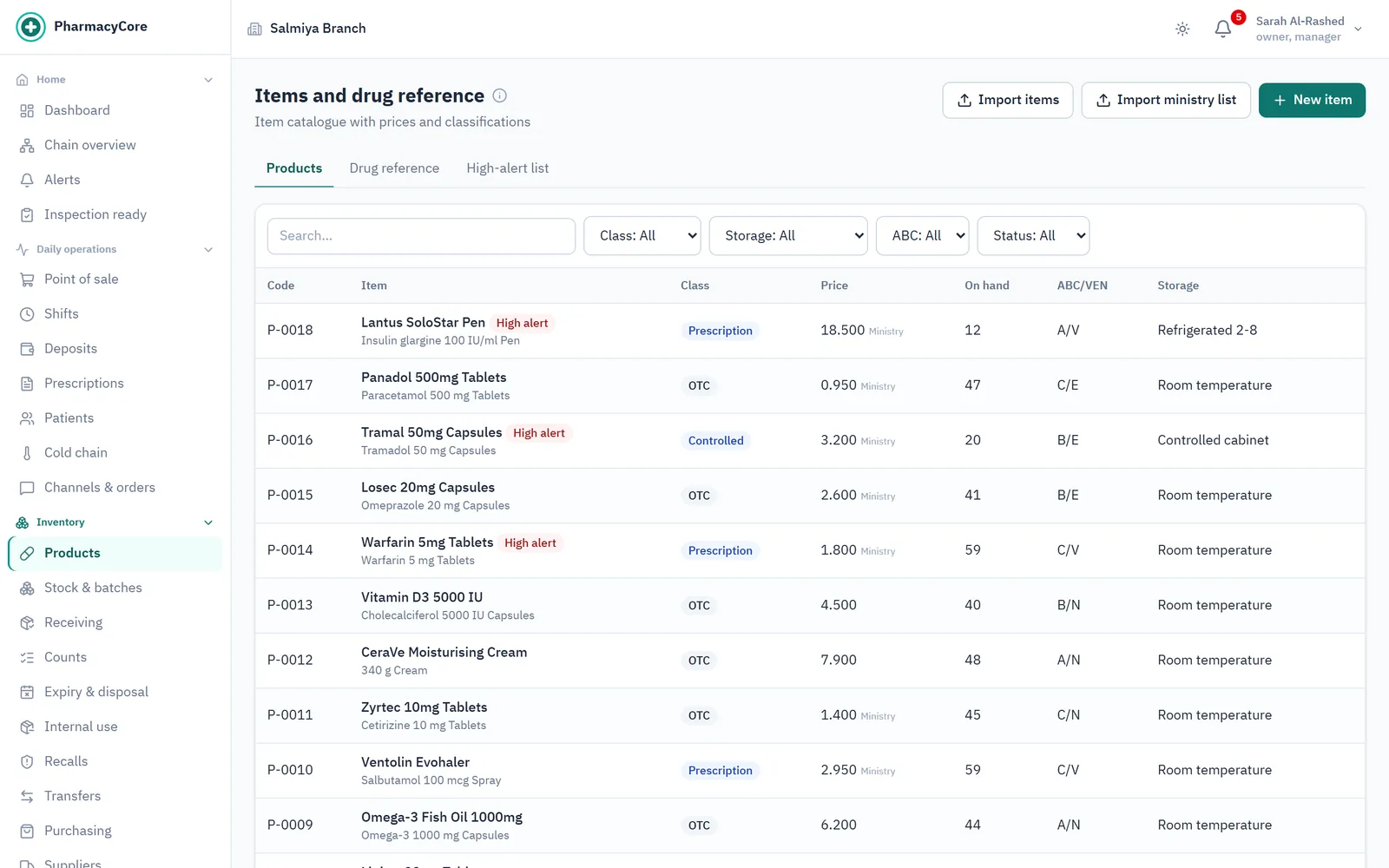This screenshot has height=868, width=1389.
Task: Open Shifts page
Action: pos(115,313)
